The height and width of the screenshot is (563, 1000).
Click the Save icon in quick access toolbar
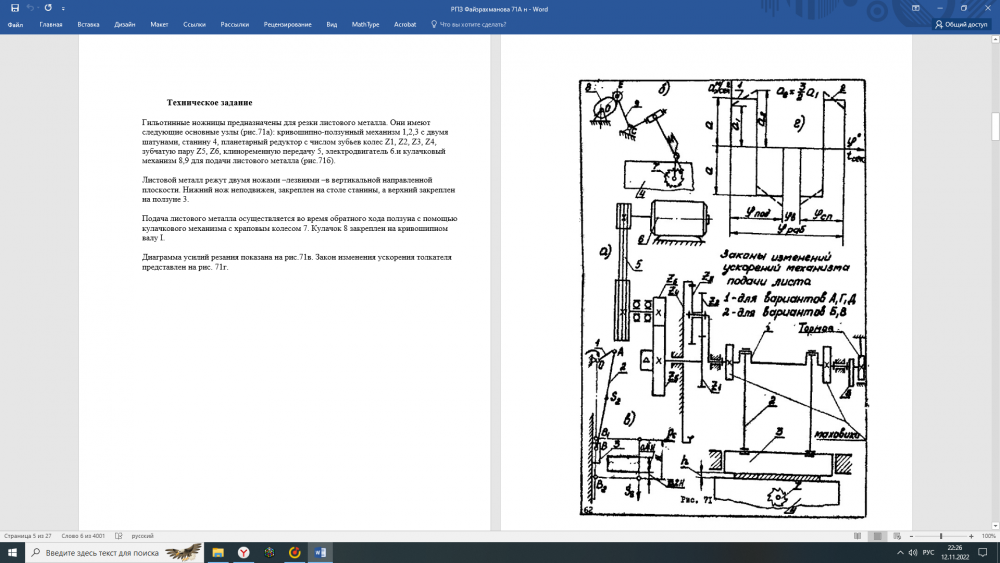click(x=15, y=8)
